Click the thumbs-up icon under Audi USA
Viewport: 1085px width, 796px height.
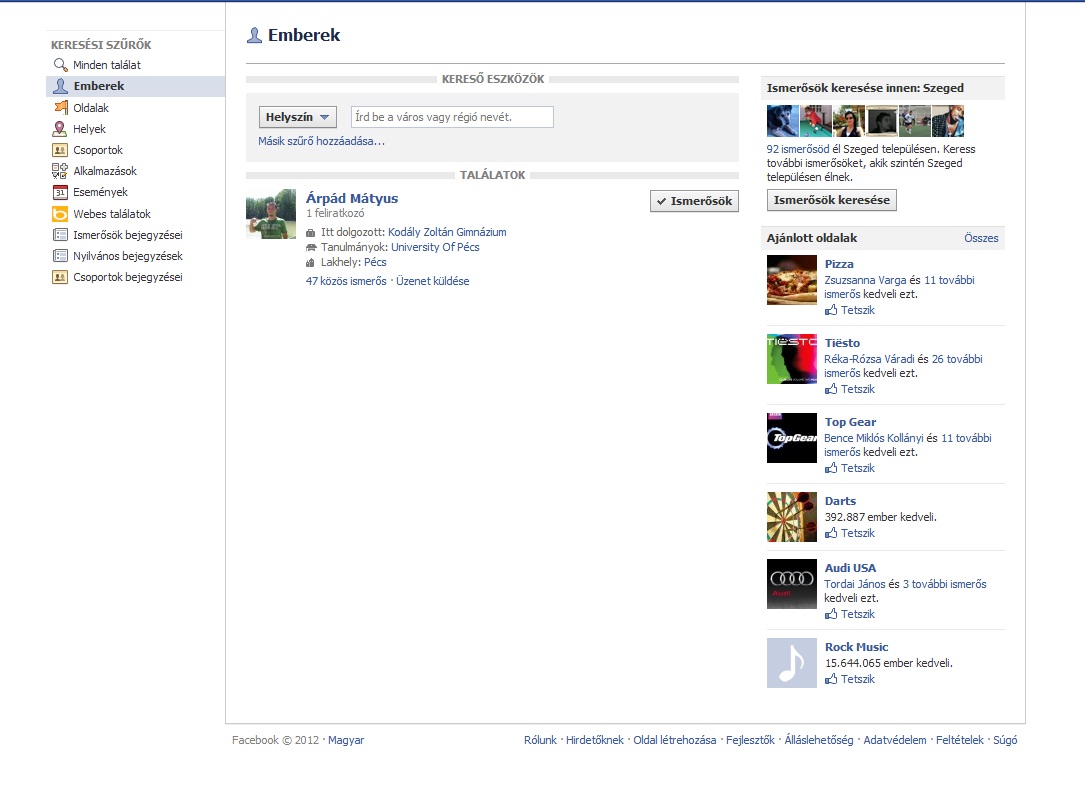[831, 614]
